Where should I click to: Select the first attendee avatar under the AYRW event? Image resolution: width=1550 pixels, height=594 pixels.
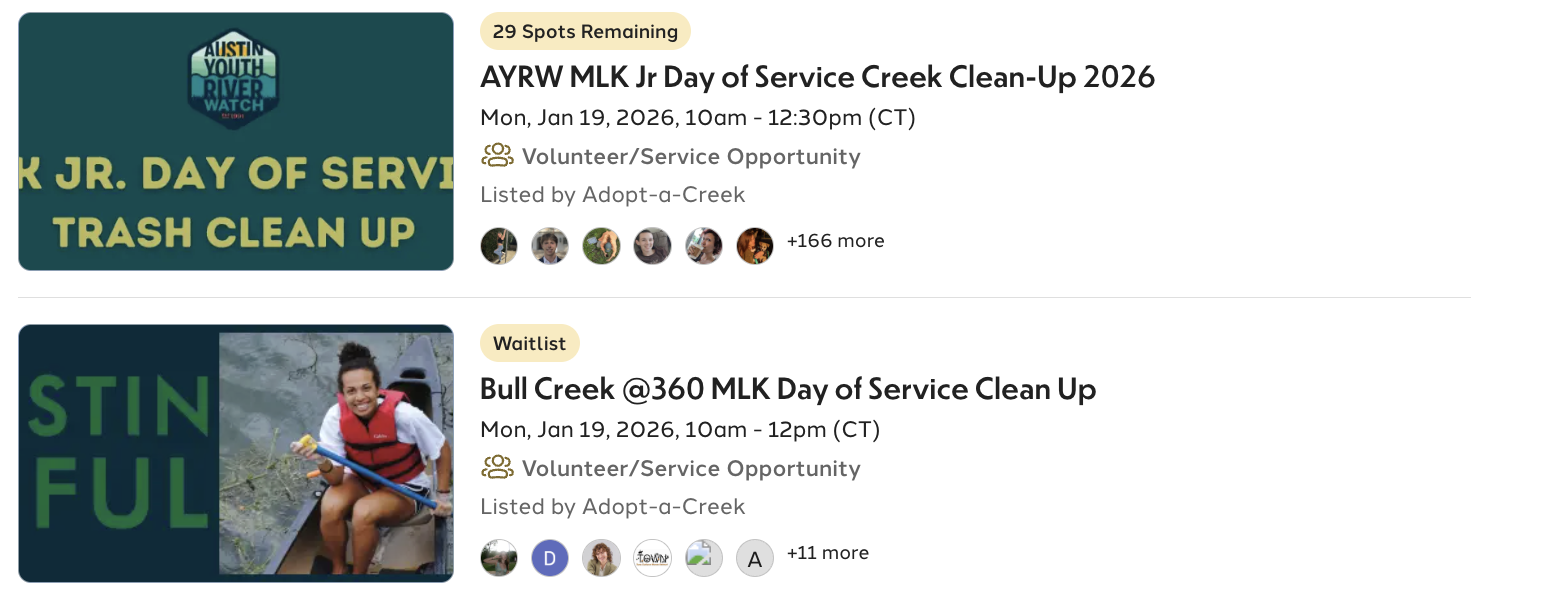[499, 245]
